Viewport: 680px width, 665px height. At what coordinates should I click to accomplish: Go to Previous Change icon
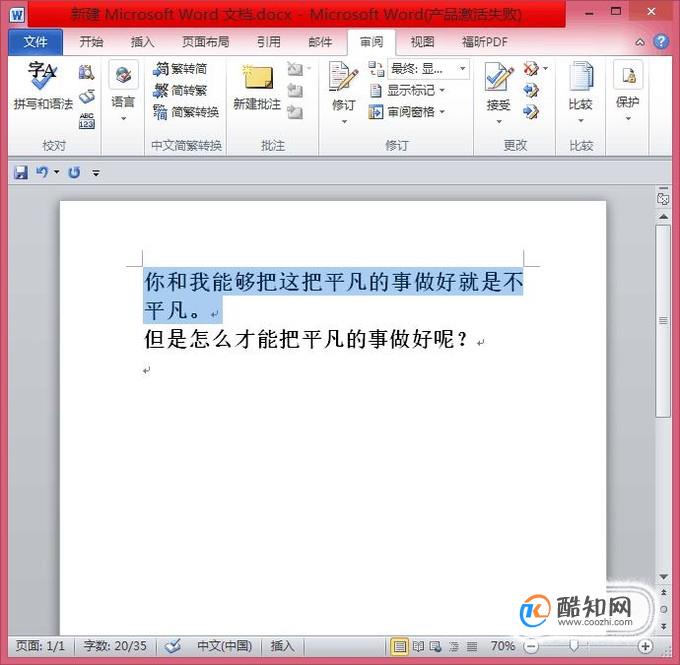[x=531, y=90]
